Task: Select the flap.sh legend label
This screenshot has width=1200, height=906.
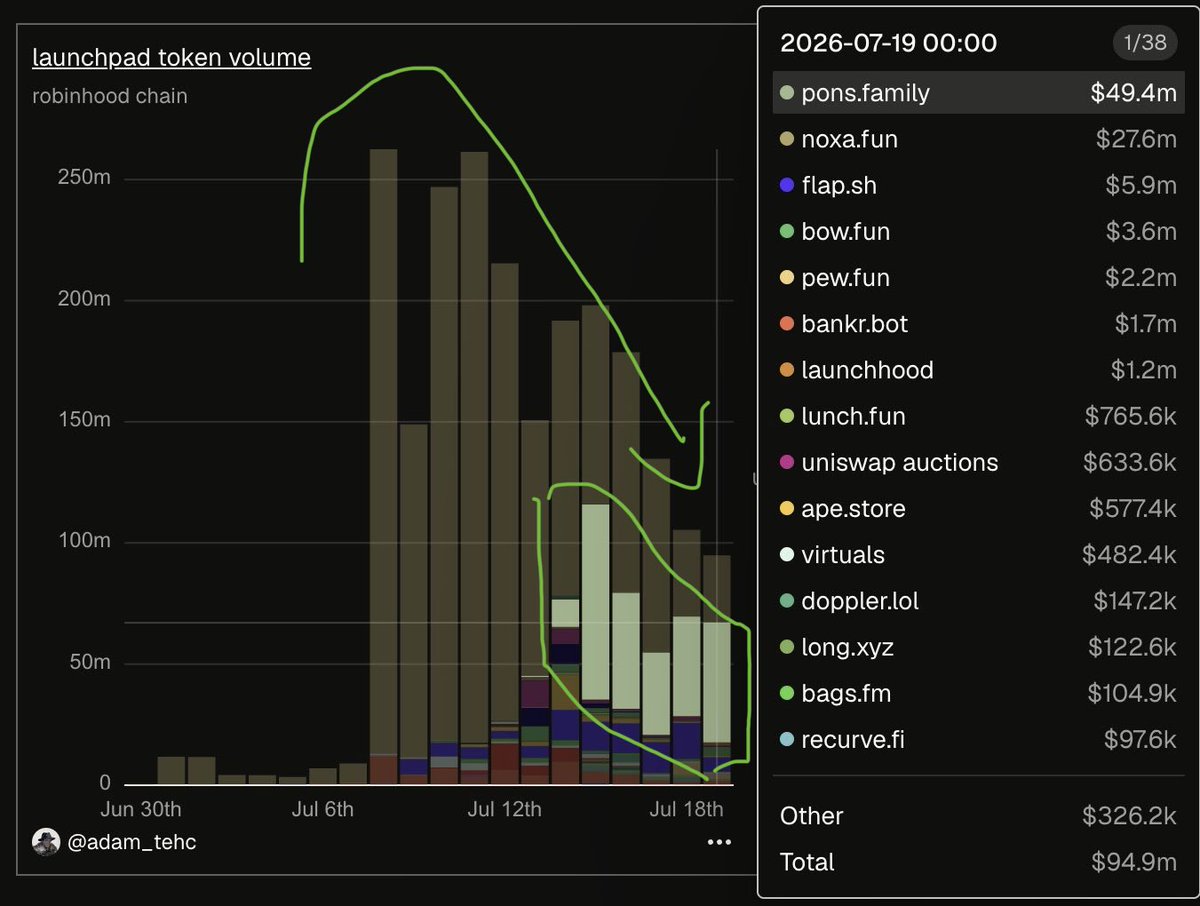Action: [x=839, y=185]
